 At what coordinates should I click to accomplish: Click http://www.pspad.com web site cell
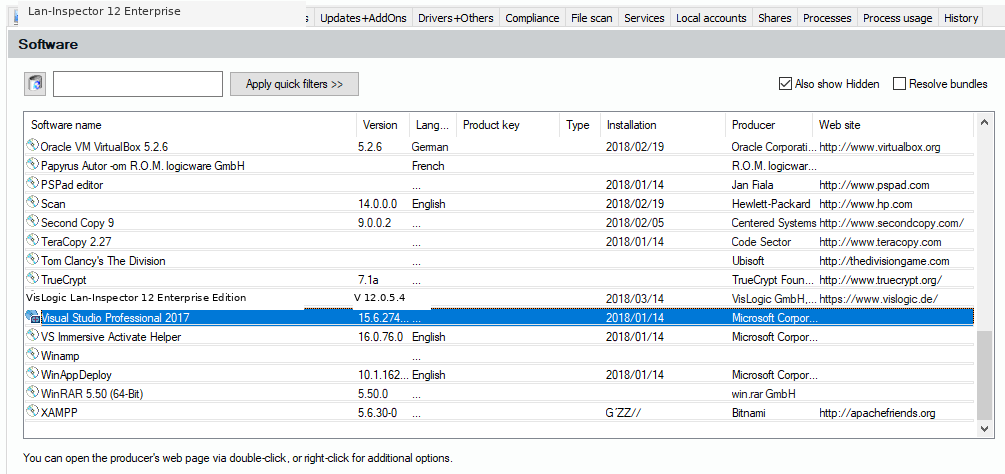pos(874,185)
